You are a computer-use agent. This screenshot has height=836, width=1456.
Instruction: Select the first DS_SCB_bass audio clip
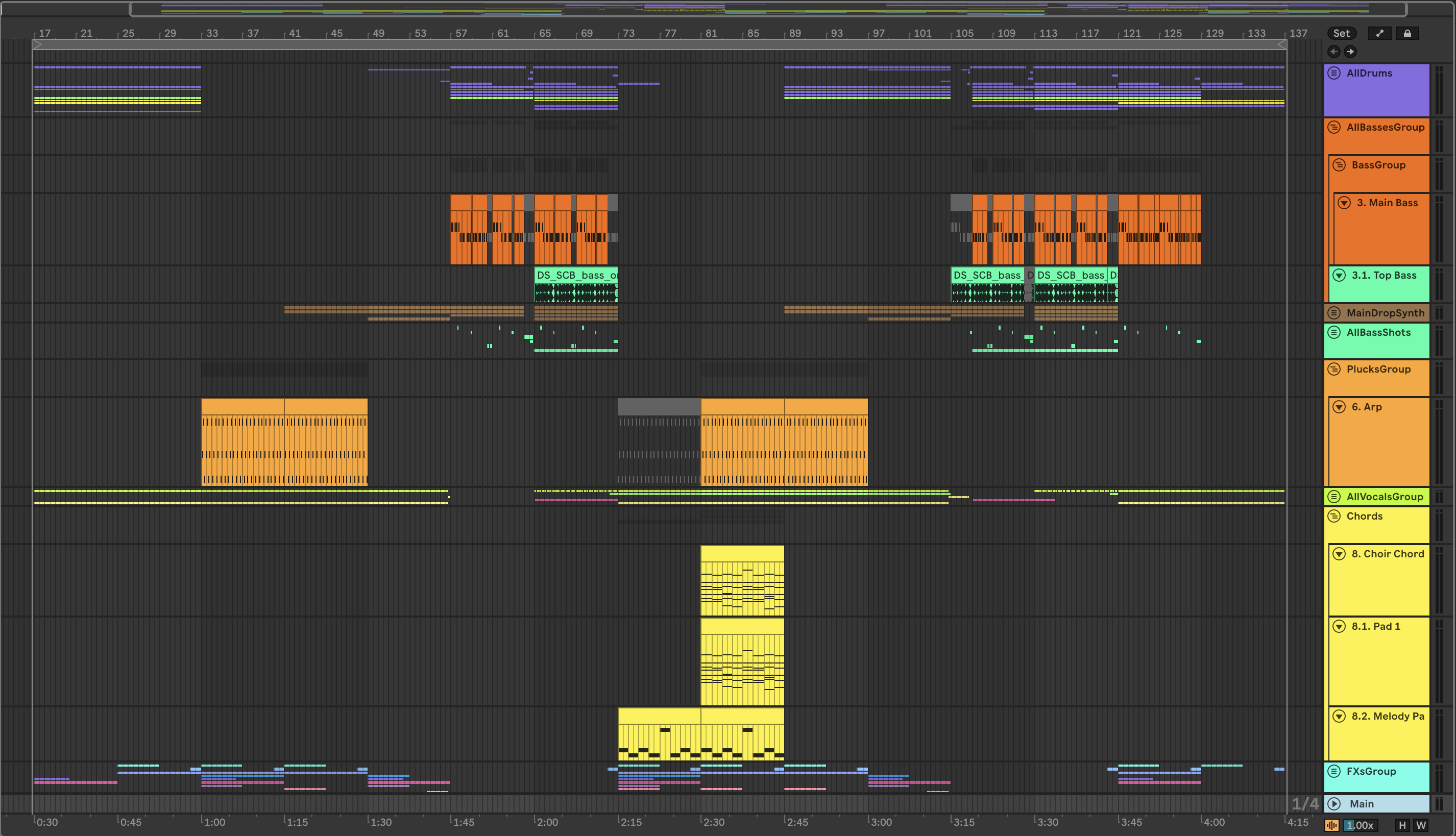pyautogui.click(x=575, y=276)
